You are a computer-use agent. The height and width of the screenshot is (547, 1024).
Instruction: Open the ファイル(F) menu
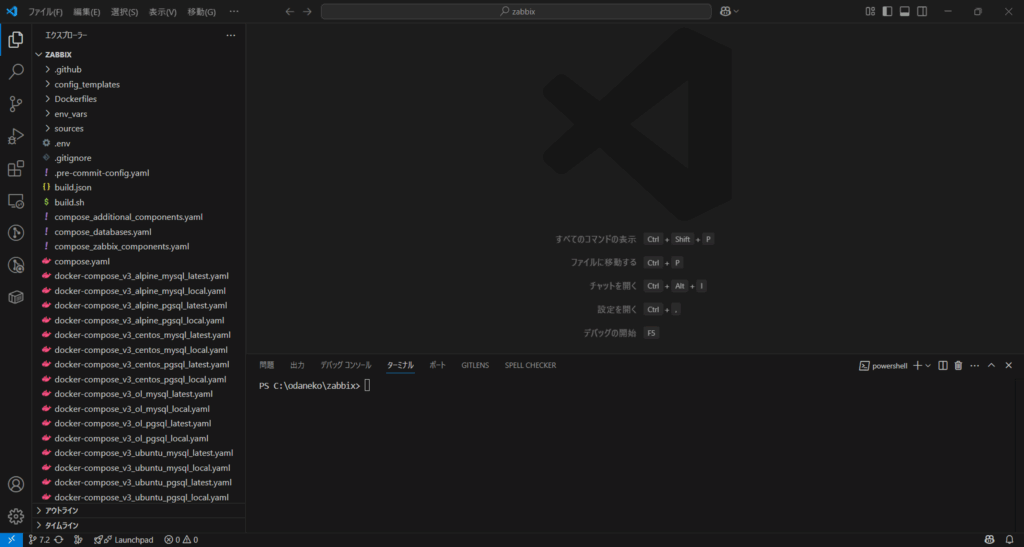45,12
